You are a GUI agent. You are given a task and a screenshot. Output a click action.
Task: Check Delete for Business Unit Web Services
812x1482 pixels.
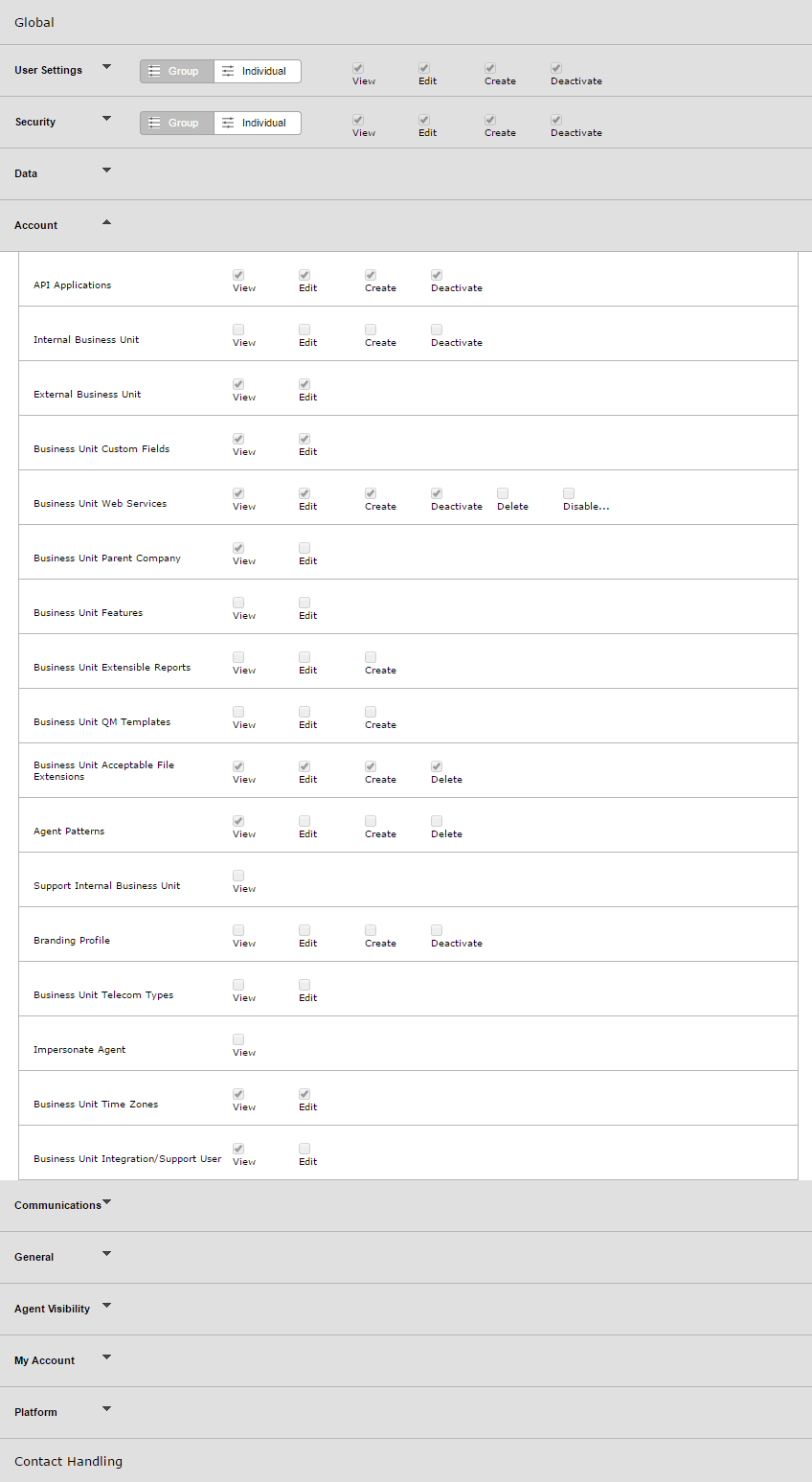click(x=503, y=493)
